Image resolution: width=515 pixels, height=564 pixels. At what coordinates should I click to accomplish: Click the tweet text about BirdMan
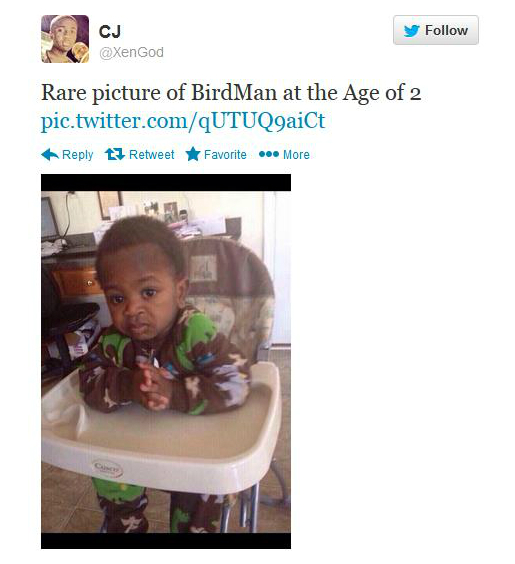[x=231, y=93]
